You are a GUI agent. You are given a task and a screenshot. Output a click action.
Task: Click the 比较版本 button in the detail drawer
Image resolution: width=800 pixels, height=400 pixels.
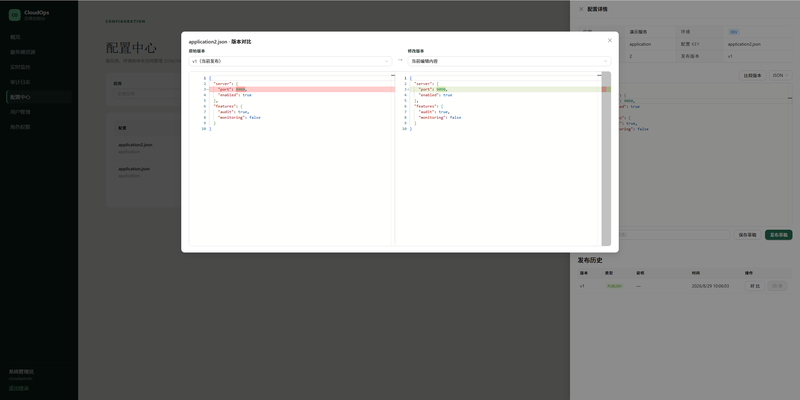click(x=753, y=76)
